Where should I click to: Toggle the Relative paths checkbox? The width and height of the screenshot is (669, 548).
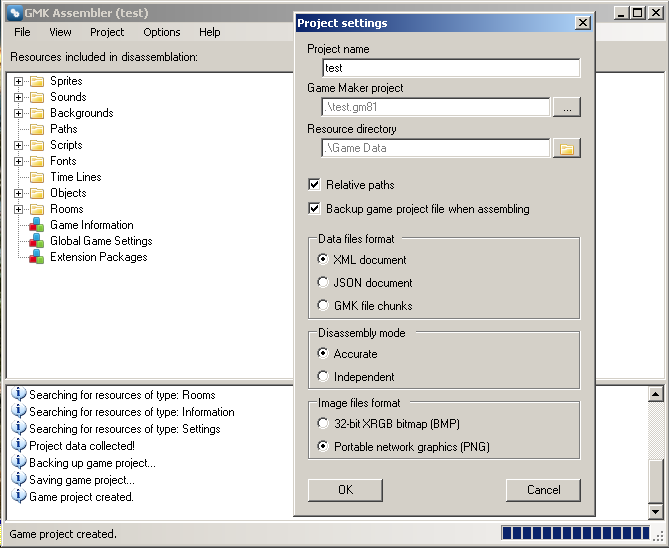tap(315, 185)
